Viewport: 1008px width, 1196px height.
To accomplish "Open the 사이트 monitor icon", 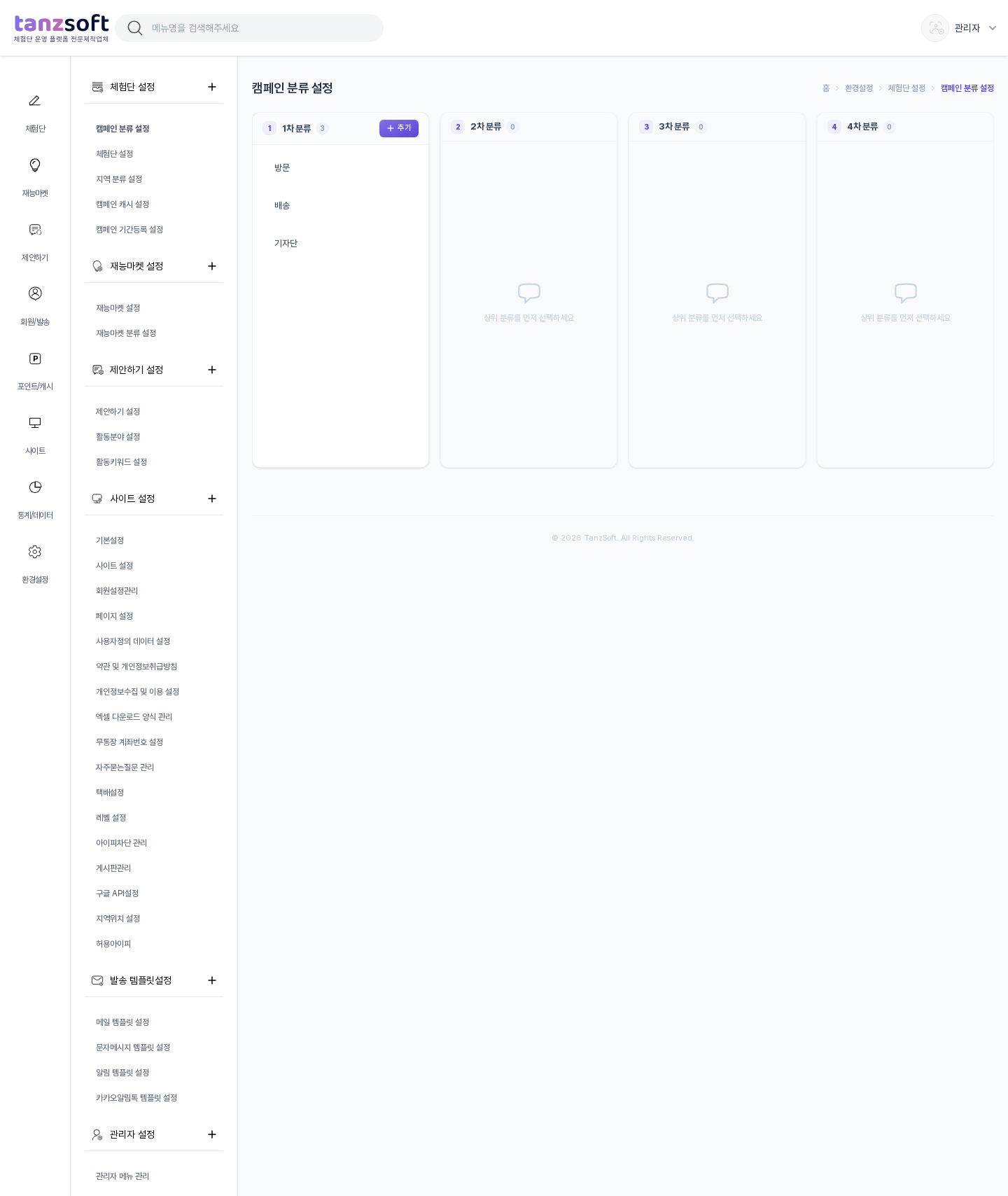I will pos(35,423).
